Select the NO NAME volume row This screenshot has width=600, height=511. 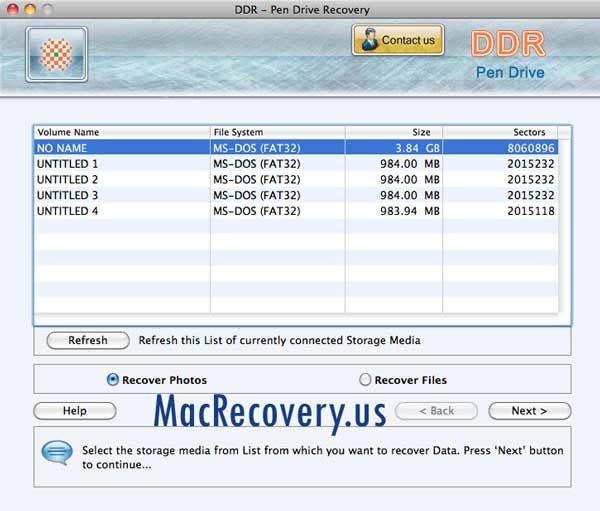(x=296, y=148)
